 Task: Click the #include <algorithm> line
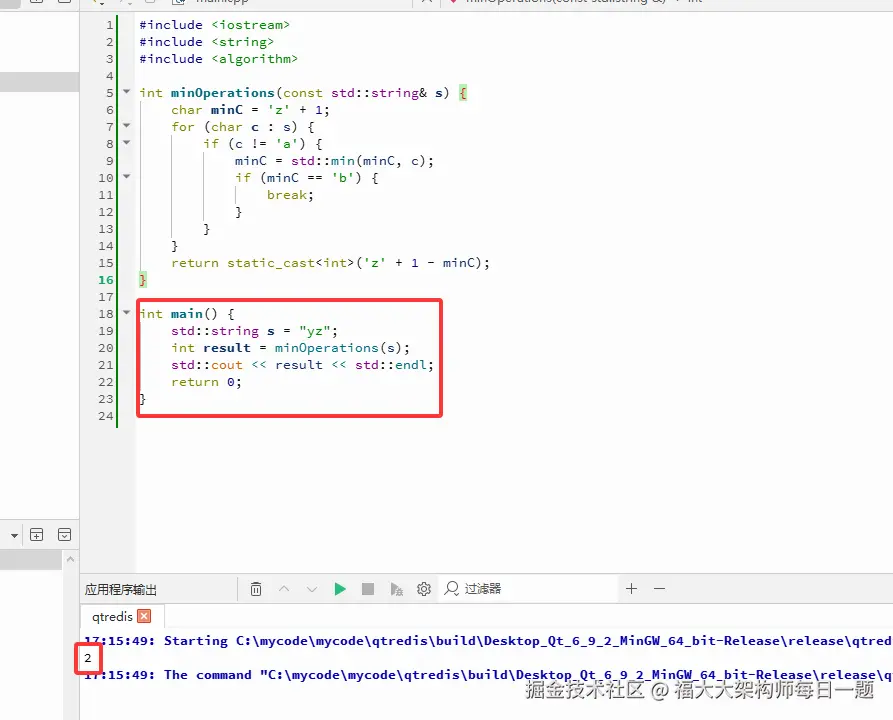[219, 59]
